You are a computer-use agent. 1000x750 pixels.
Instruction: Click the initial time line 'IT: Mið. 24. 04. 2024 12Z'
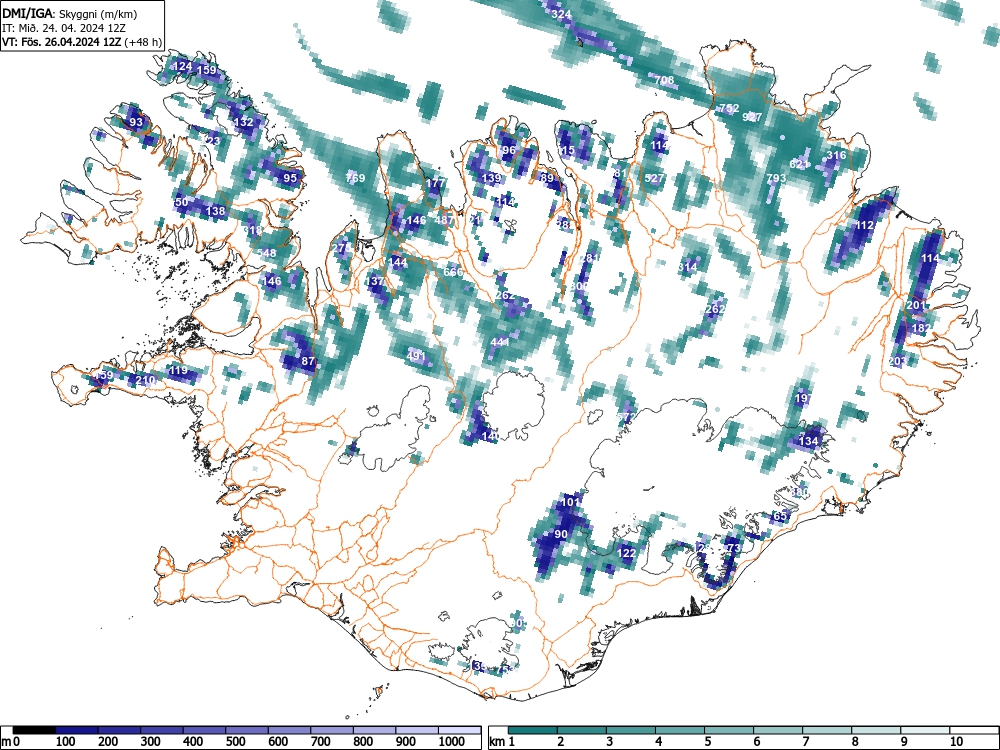point(64,28)
